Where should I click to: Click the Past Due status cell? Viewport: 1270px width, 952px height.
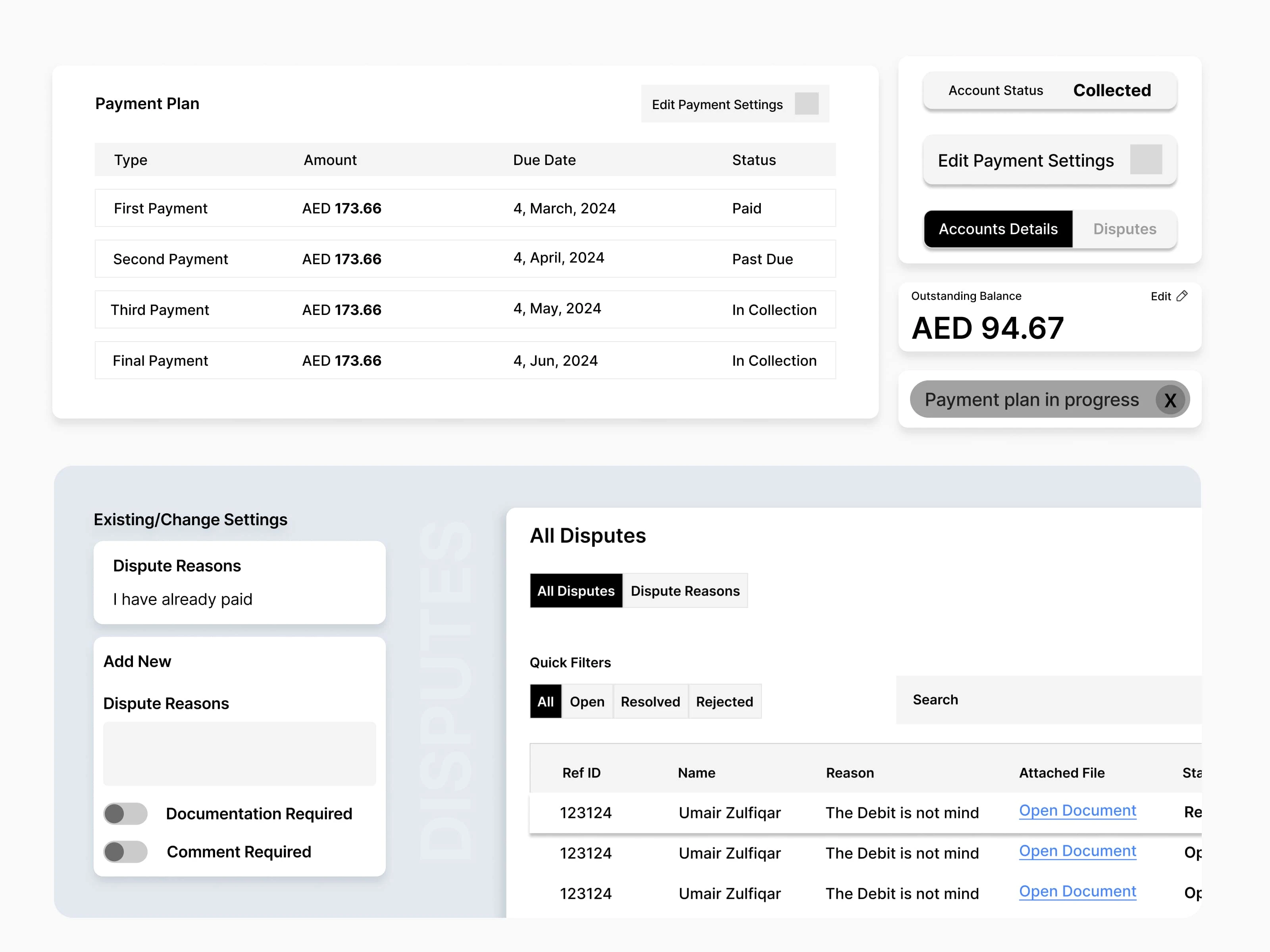(762, 259)
